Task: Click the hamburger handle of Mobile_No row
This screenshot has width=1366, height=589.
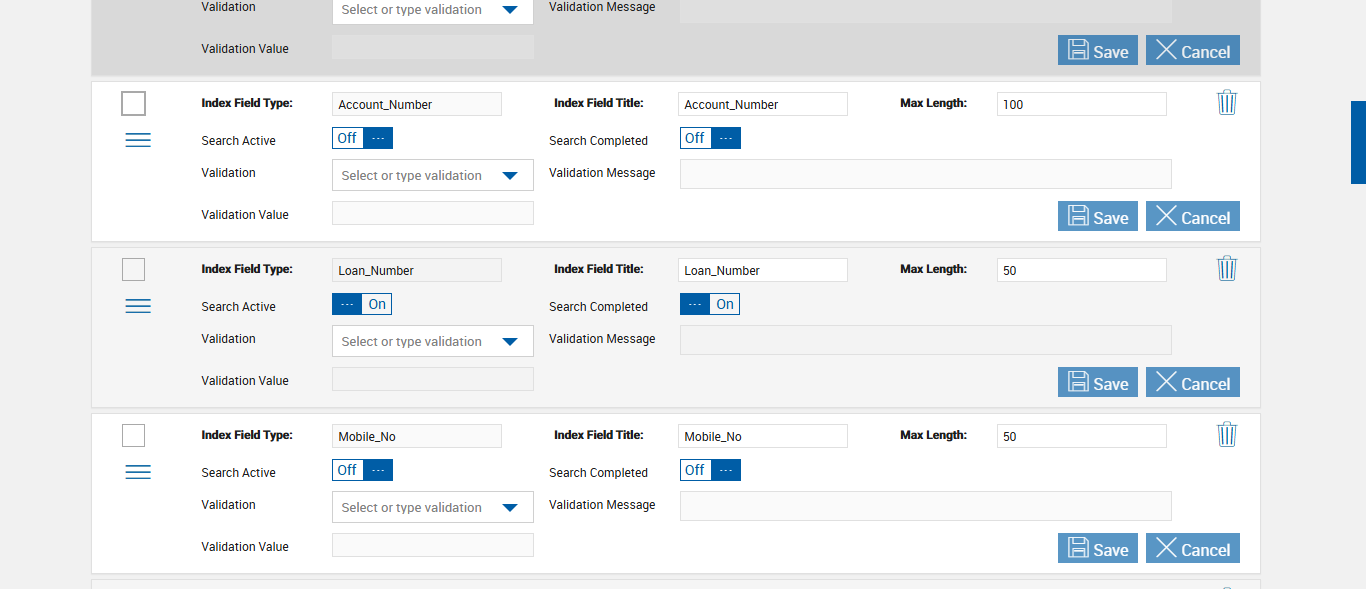Action: (x=138, y=473)
